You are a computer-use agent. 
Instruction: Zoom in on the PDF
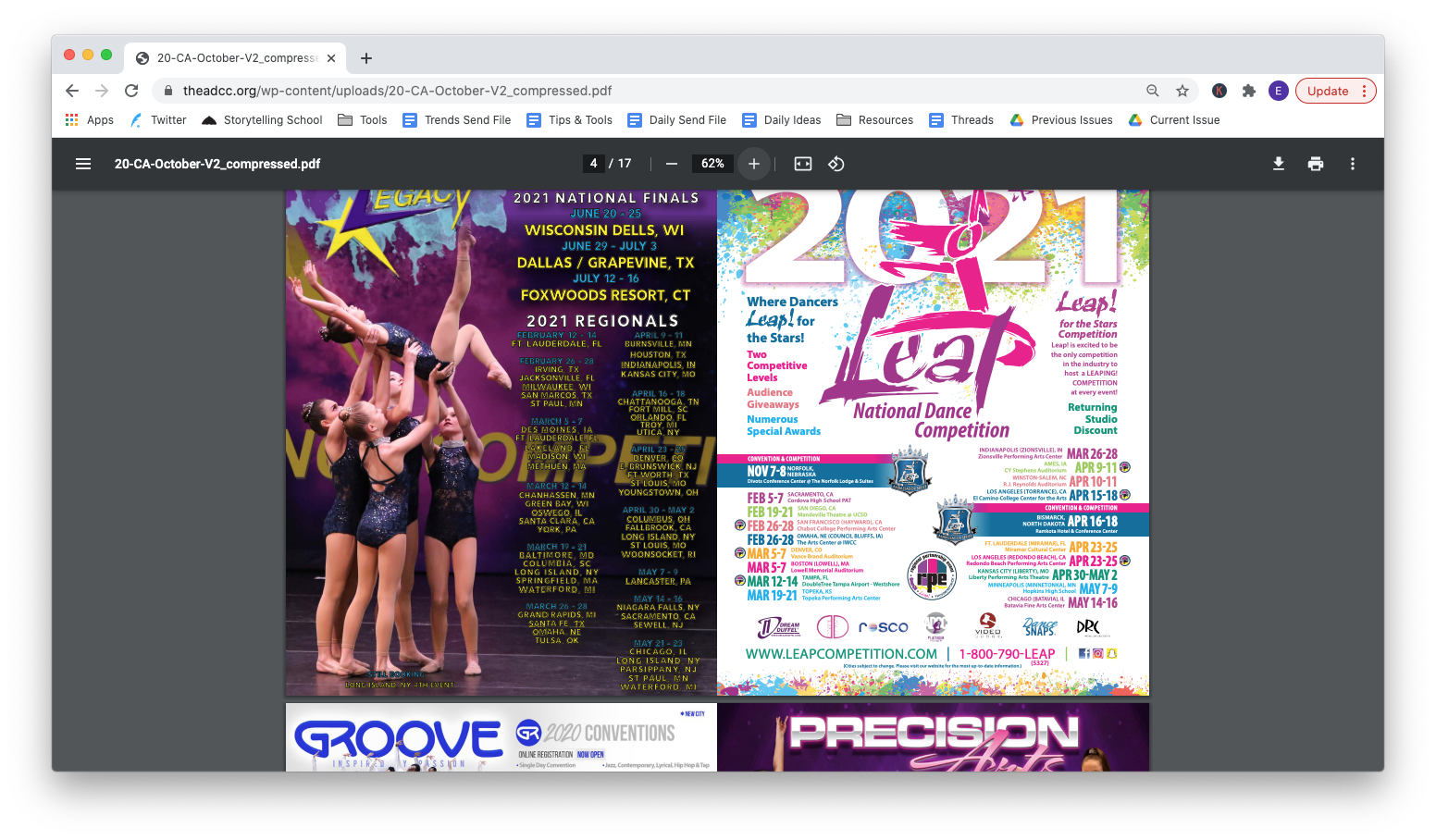point(754,164)
